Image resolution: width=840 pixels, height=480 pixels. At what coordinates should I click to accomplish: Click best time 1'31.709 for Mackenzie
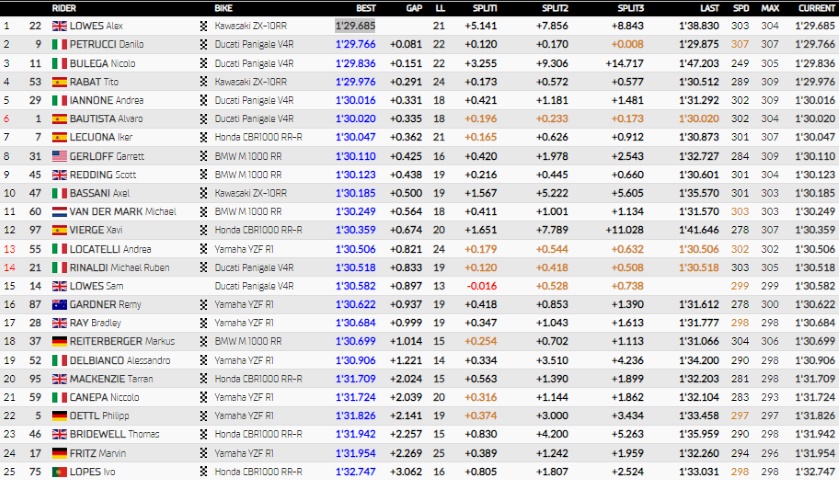(x=355, y=379)
